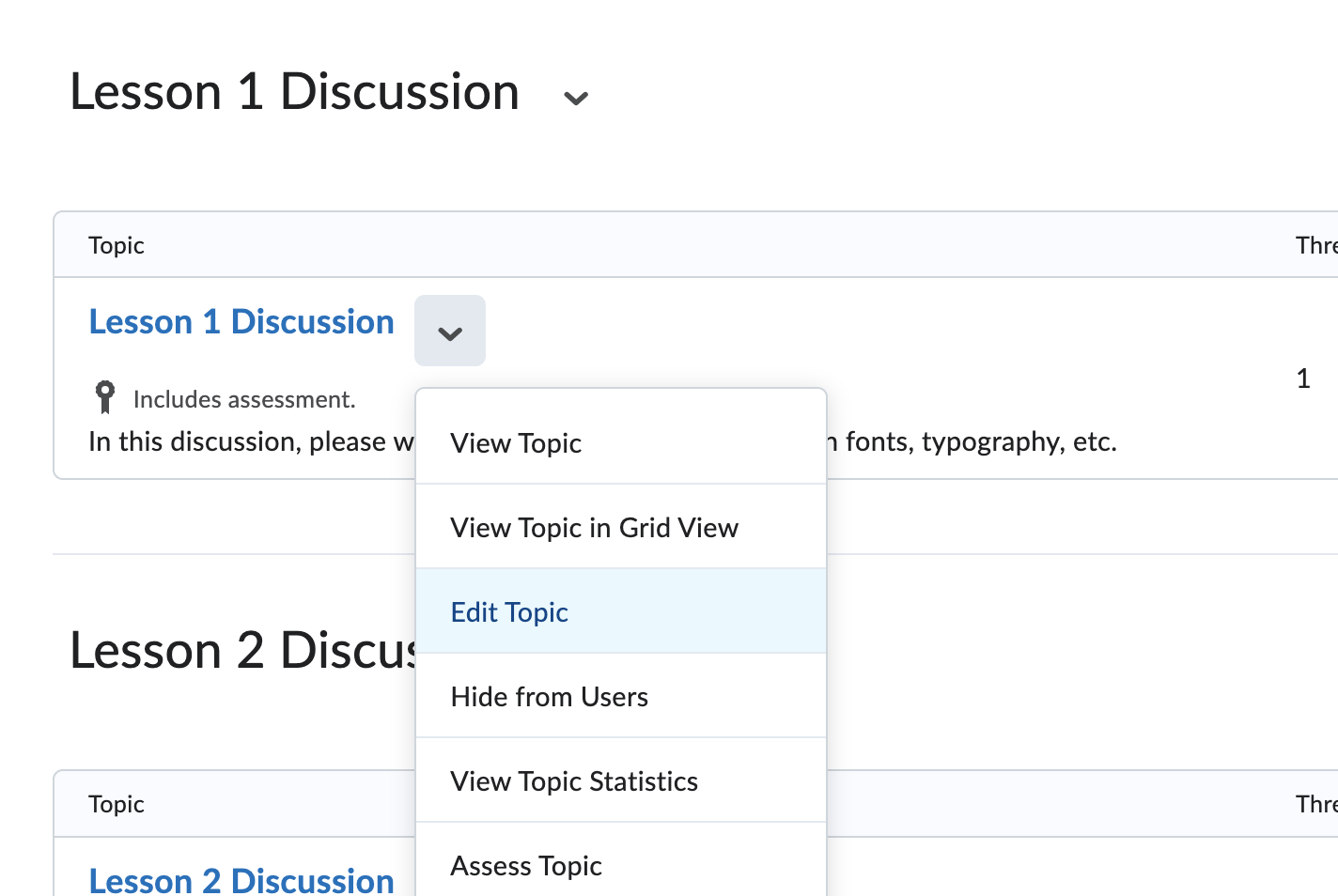This screenshot has height=896, width=1338.
Task: Click the Includes assessment ribbon icon
Action: (105, 397)
